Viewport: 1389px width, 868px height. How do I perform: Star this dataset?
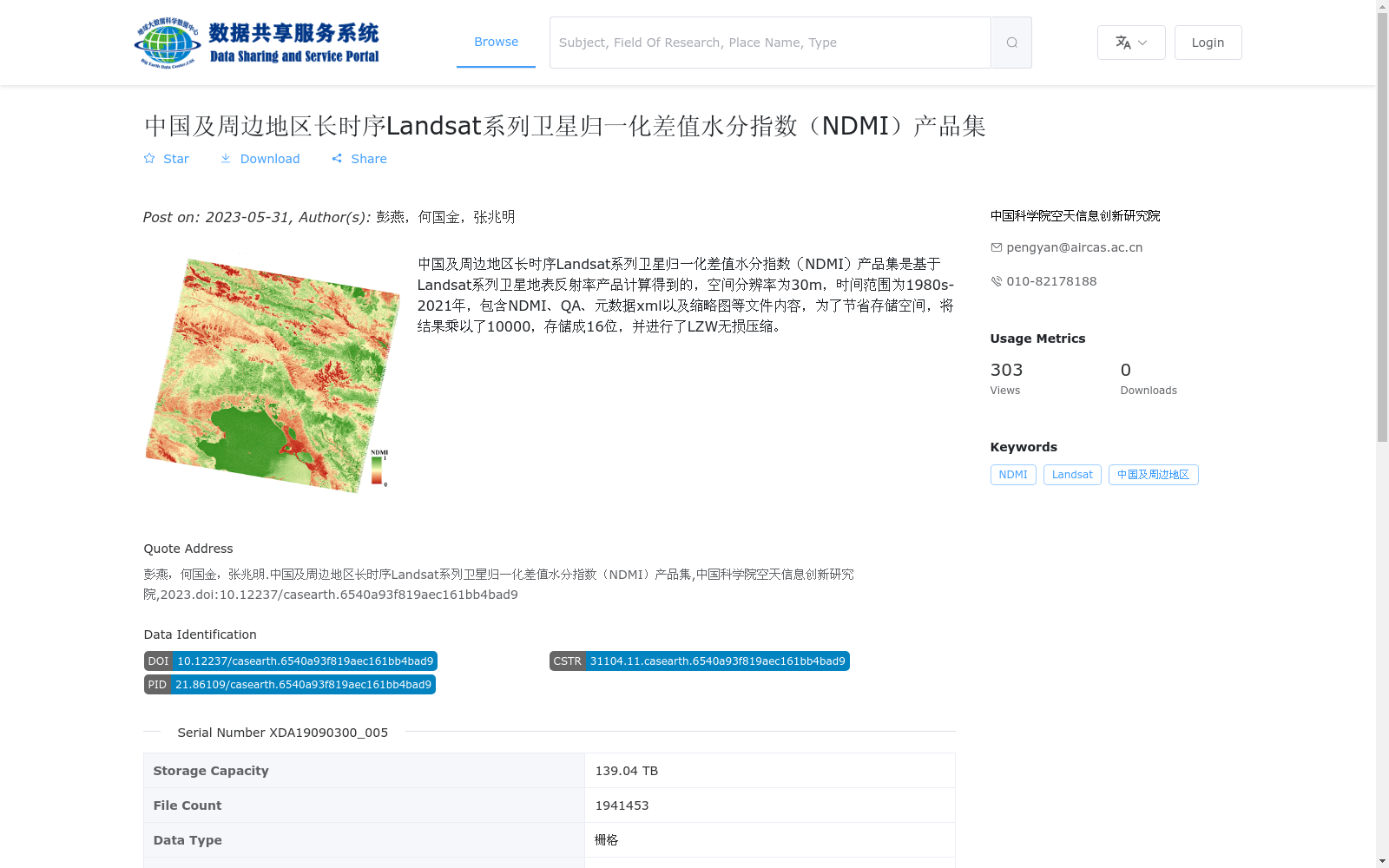166,159
